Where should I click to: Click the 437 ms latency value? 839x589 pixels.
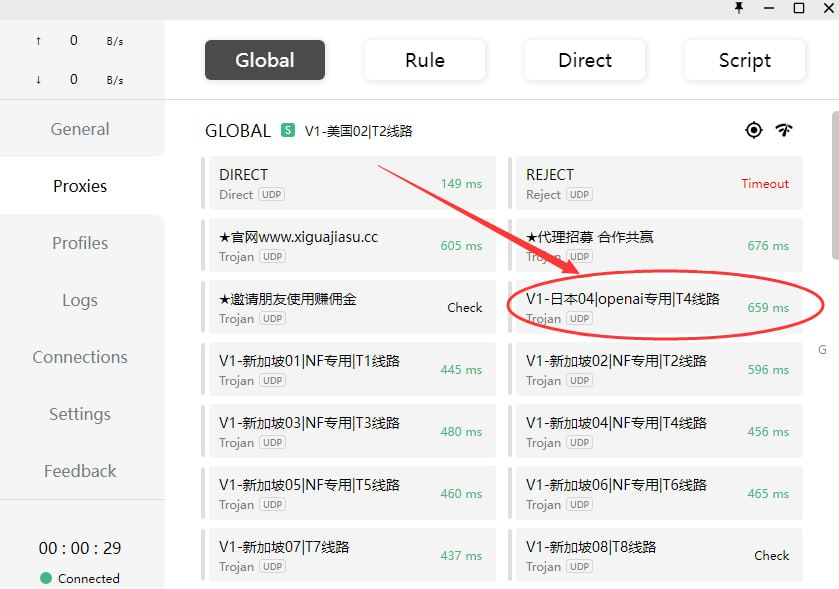[461, 556]
